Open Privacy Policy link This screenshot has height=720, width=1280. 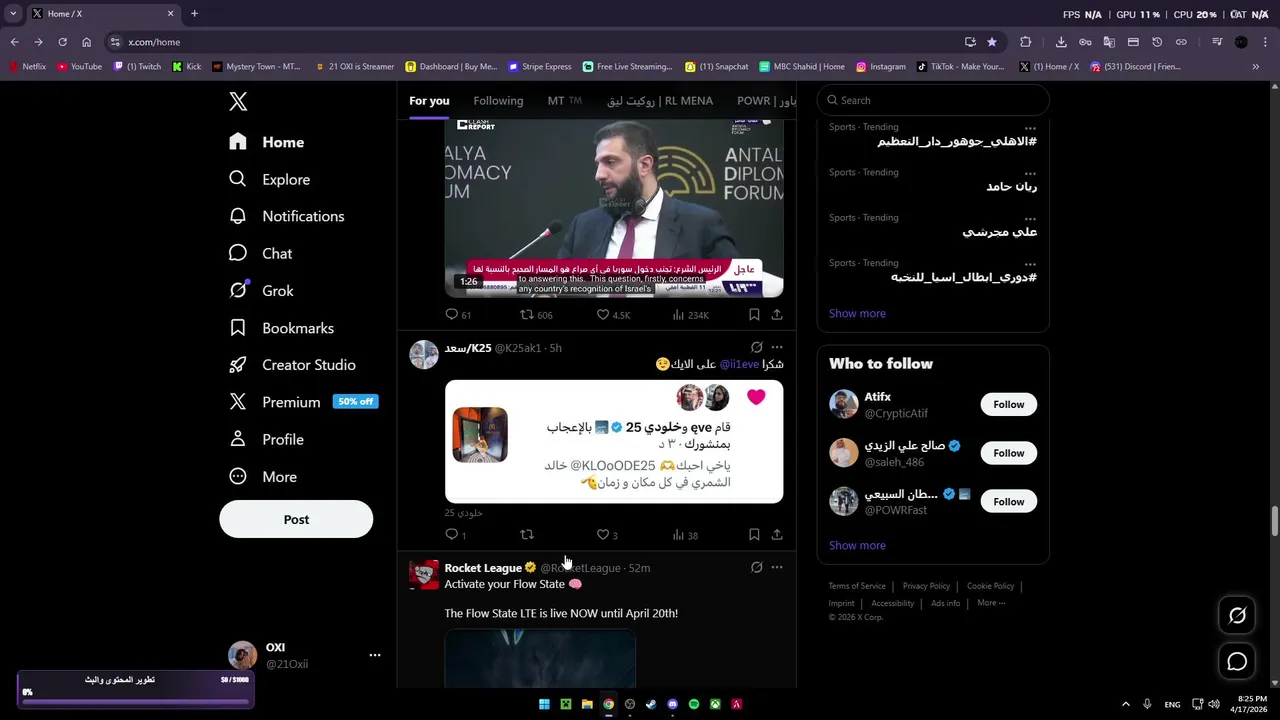pyautogui.click(x=926, y=586)
